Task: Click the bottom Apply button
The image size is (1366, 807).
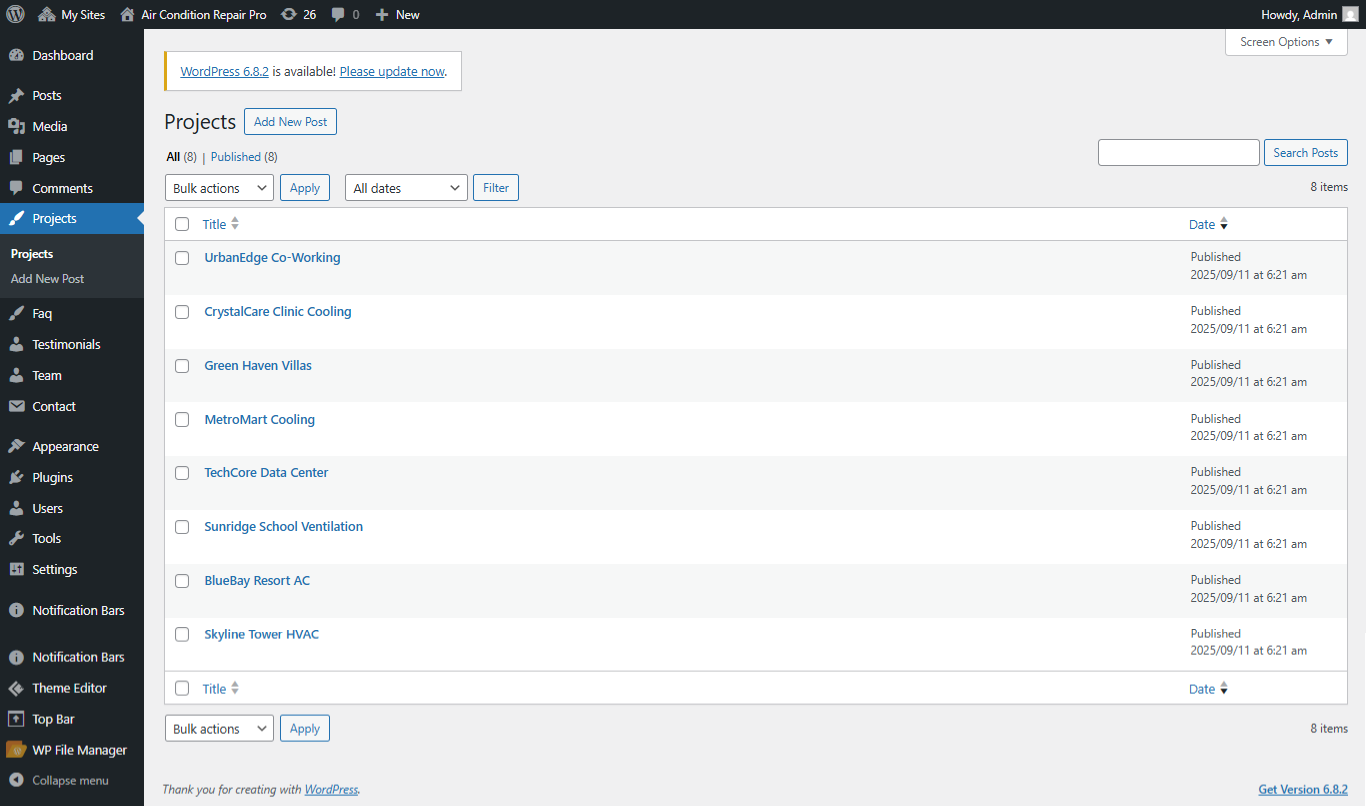Action: point(304,728)
